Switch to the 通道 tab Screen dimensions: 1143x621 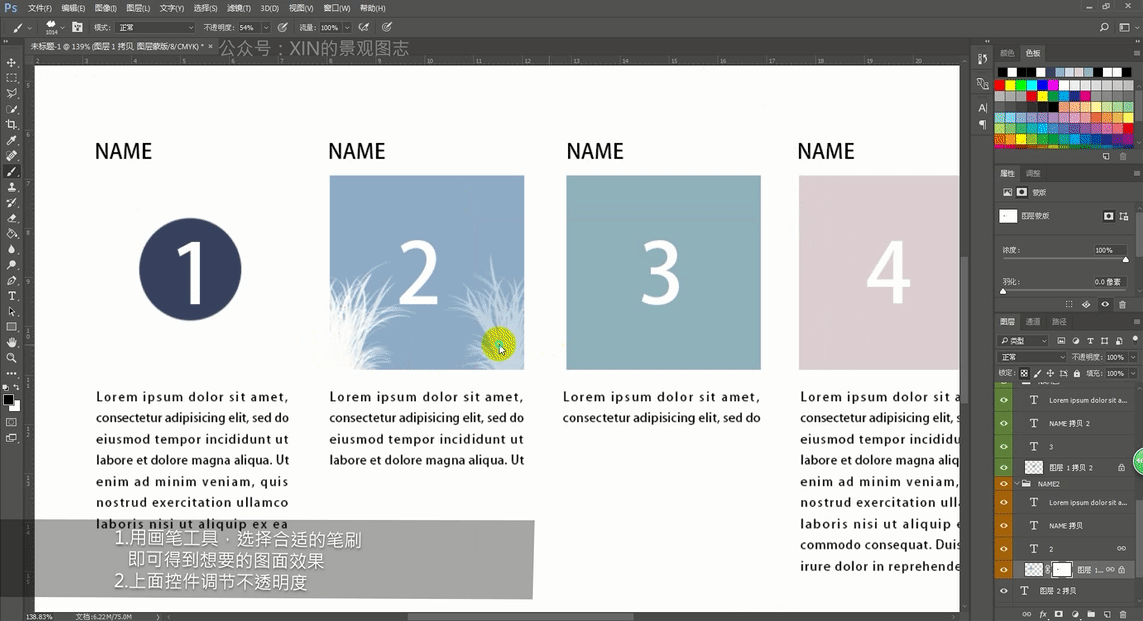(1033, 321)
